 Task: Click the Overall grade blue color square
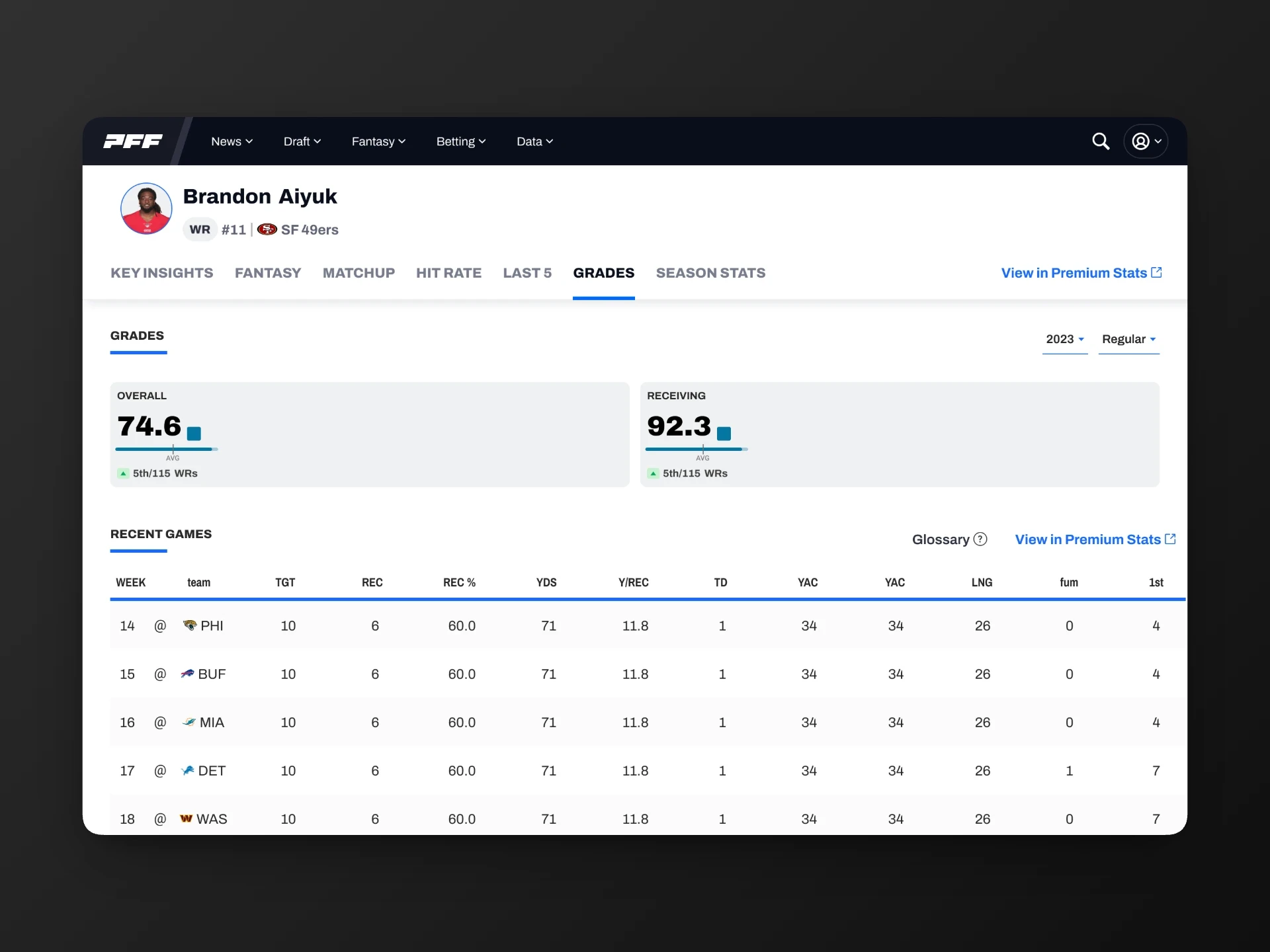point(194,434)
